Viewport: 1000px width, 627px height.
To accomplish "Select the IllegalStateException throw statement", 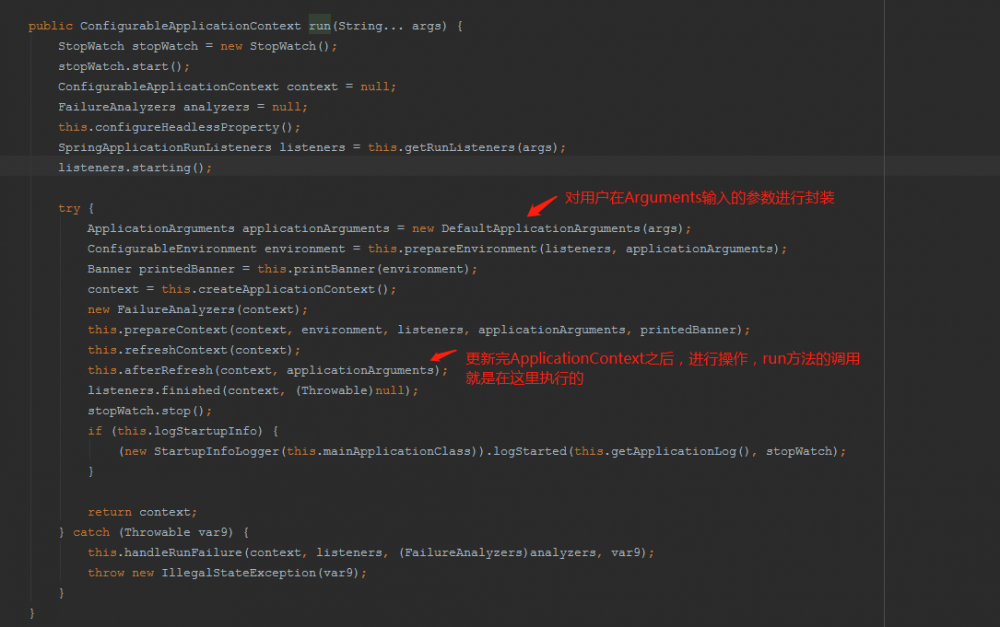I will (230, 572).
